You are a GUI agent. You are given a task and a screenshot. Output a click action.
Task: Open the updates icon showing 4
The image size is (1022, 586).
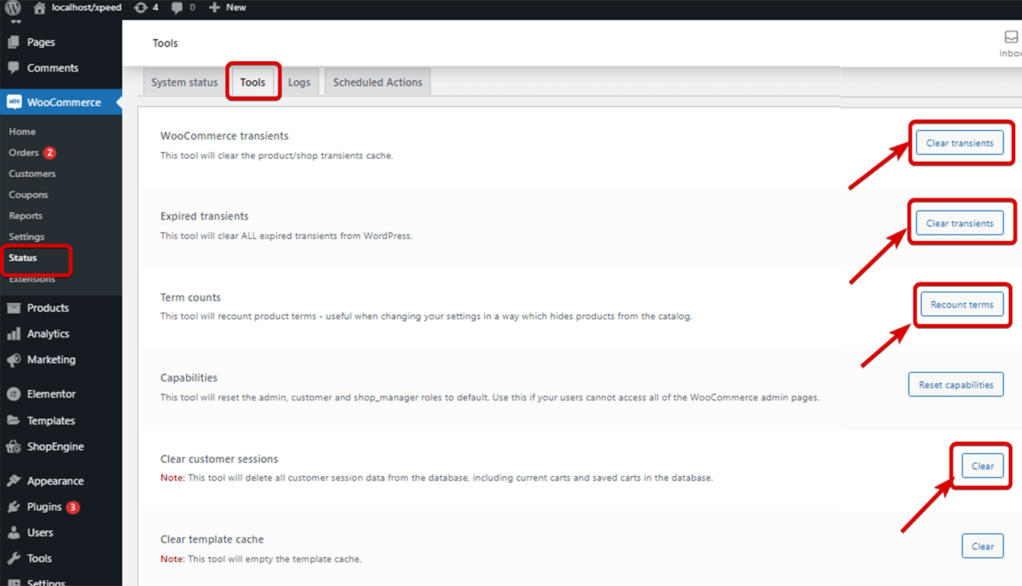tap(146, 8)
